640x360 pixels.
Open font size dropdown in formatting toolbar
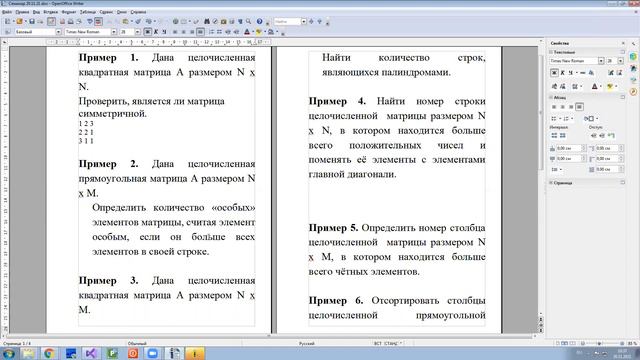click(138, 31)
